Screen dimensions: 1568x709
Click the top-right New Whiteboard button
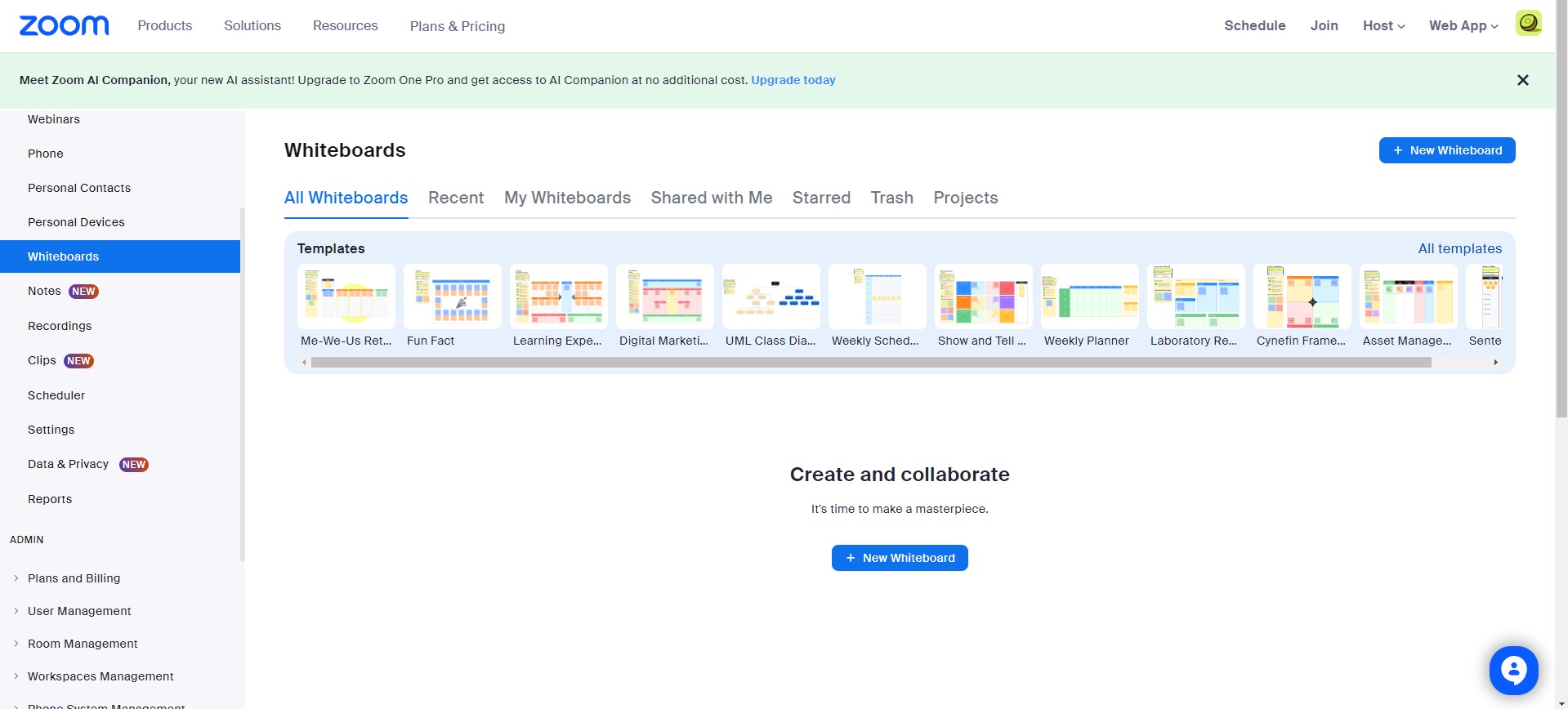pyautogui.click(x=1447, y=150)
